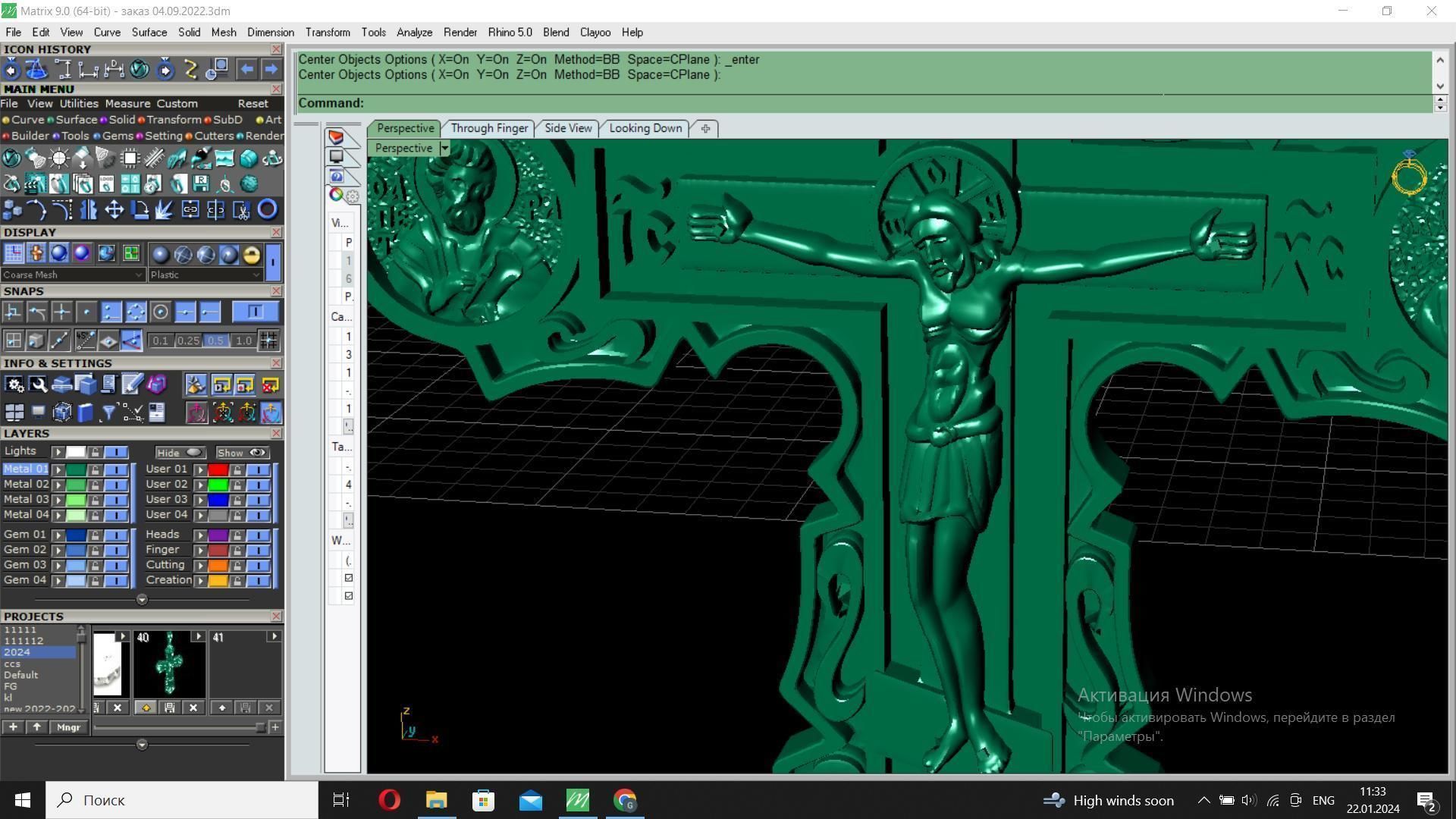Click the forward arrow in Icon History
1456x819 pixels.
click(x=271, y=70)
